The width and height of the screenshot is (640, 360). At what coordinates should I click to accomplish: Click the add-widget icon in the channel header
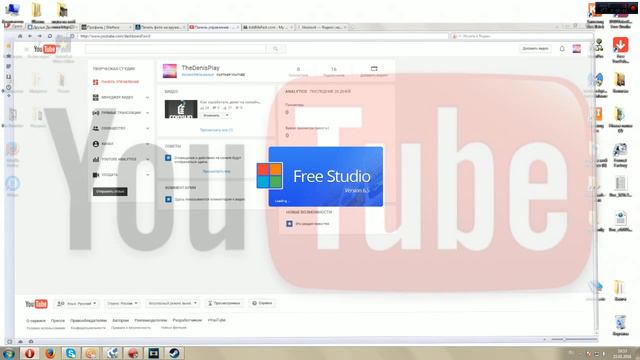pyautogui.click(x=374, y=69)
